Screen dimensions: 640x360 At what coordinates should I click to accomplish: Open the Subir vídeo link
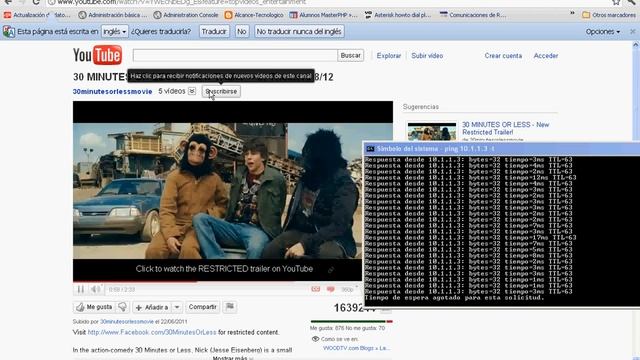pos(427,56)
